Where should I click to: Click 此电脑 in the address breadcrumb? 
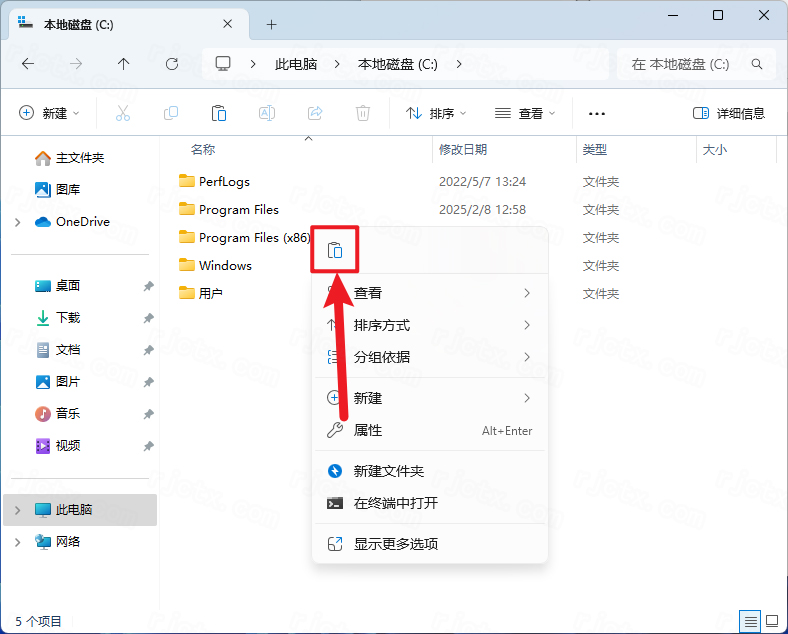click(x=296, y=64)
